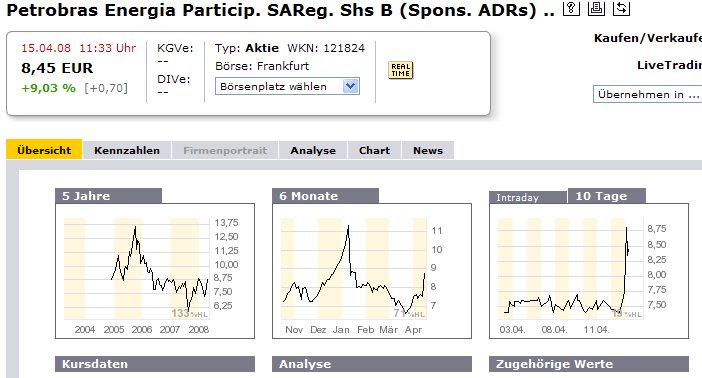Screen dimensions: 702x378
Task: Go to the News tab
Action: [x=428, y=150]
